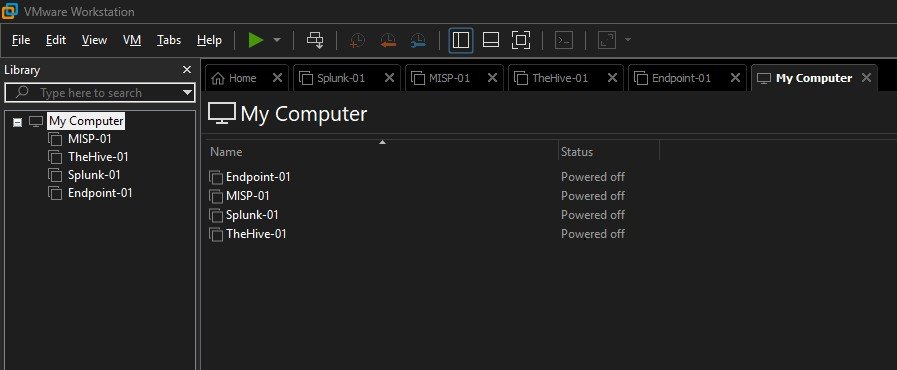Screen dimensions: 897x370
Task: Open the Help menu
Action: [209, 40]
